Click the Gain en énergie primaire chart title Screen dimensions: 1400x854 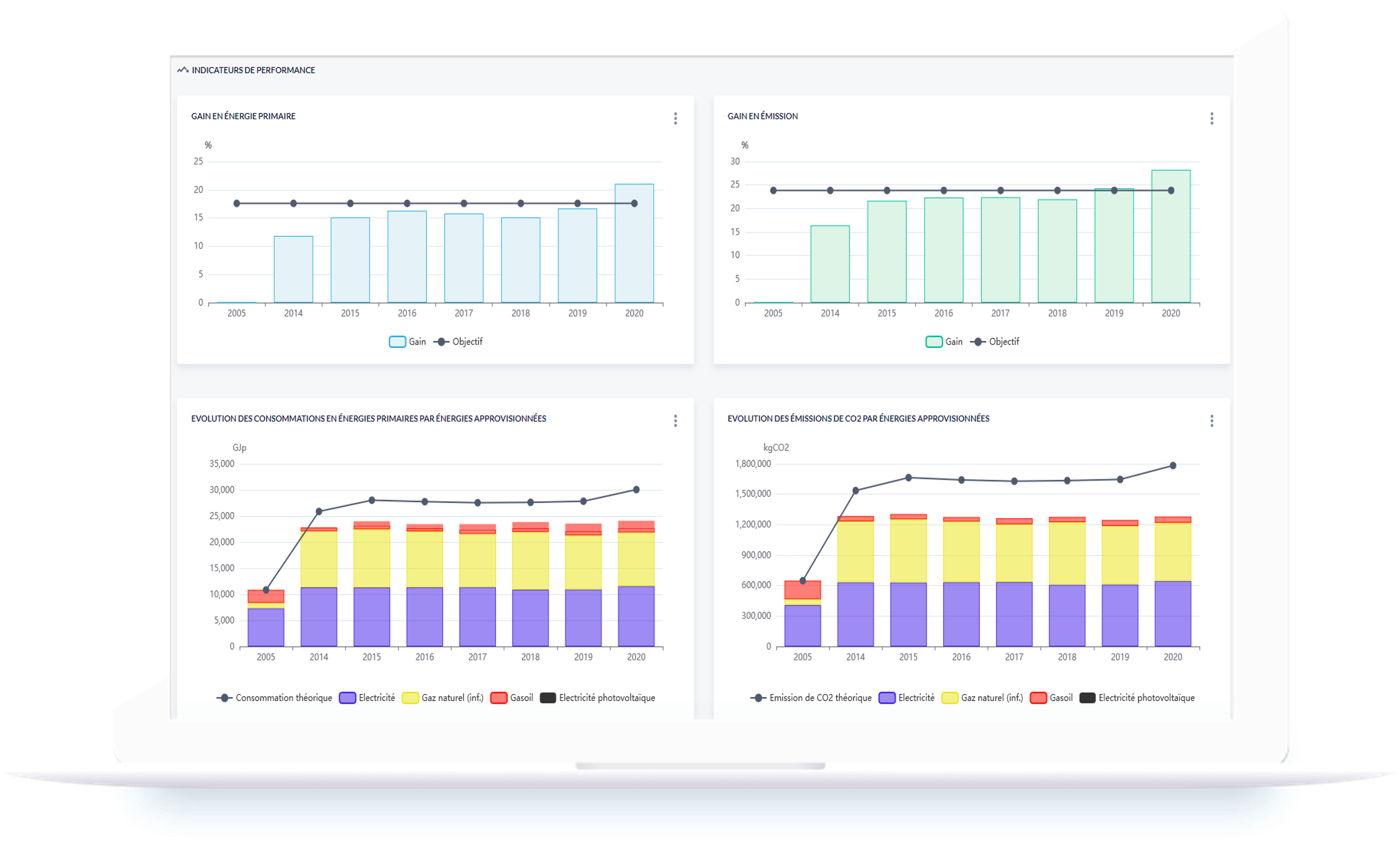click(243, 116)
